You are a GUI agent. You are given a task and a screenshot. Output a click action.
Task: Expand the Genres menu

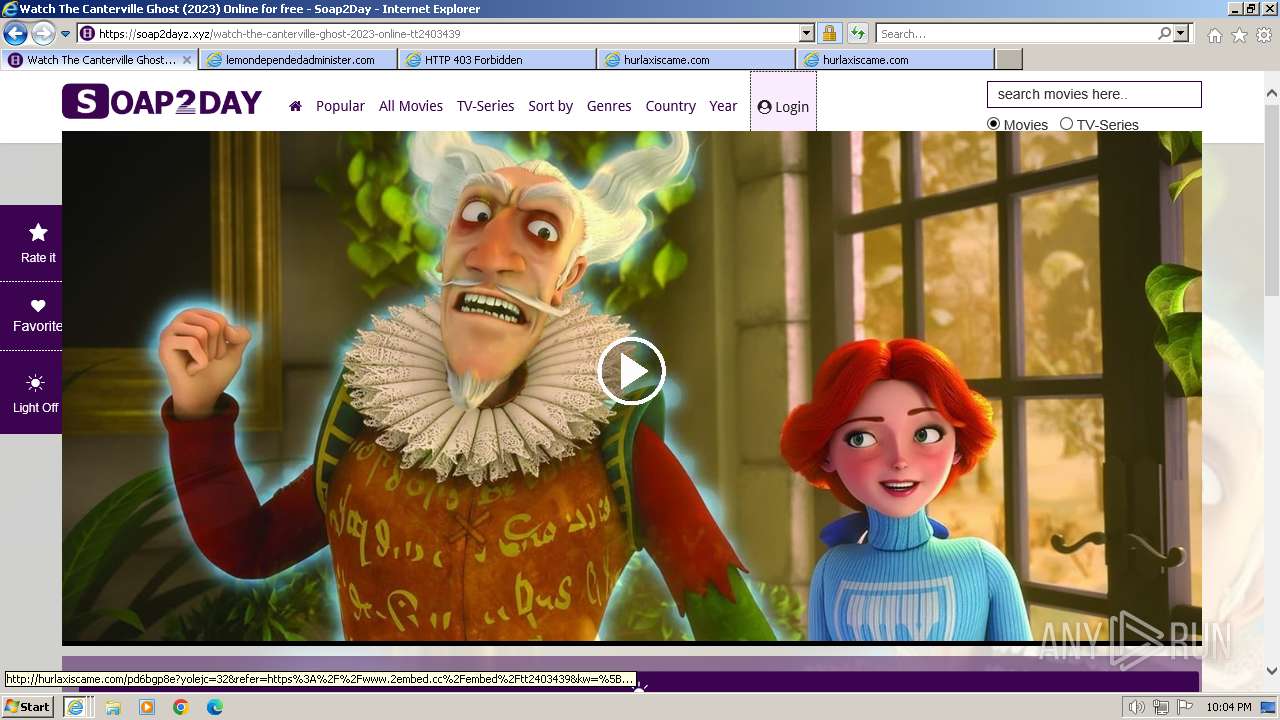click(609, 106)
